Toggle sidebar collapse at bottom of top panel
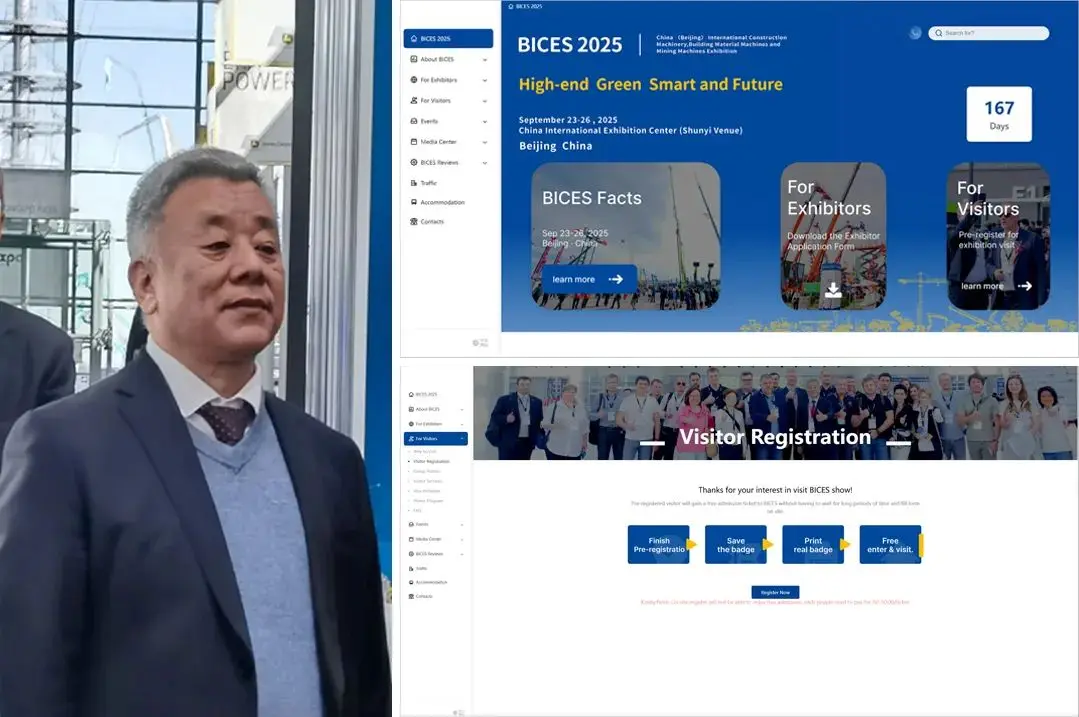Viewport: 1079px width, 717px height. click(x=481, y=343)
